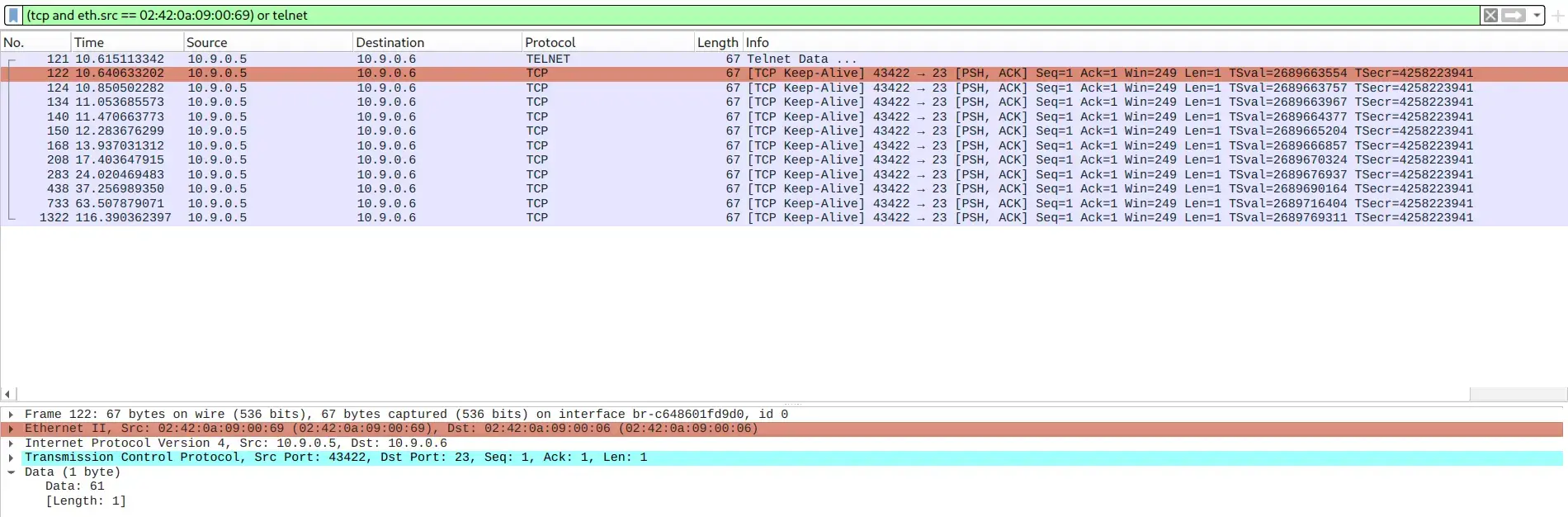1568x517 pixels.
Task: Sort packets by the No. column
Action: point(35,42)
